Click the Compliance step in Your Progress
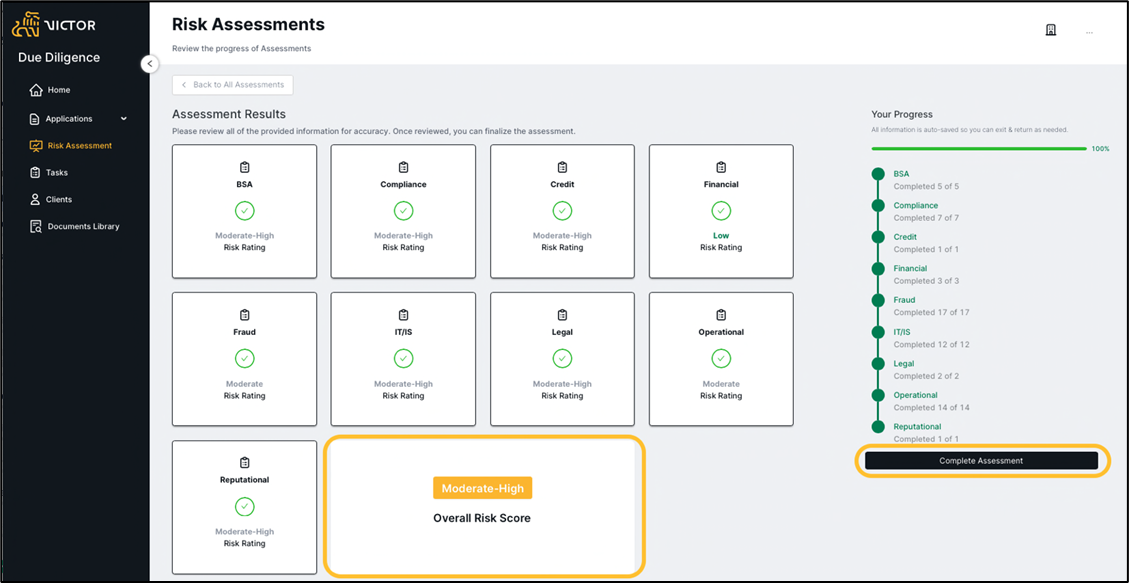1129x583 pixels. click(x=916, y=206)
